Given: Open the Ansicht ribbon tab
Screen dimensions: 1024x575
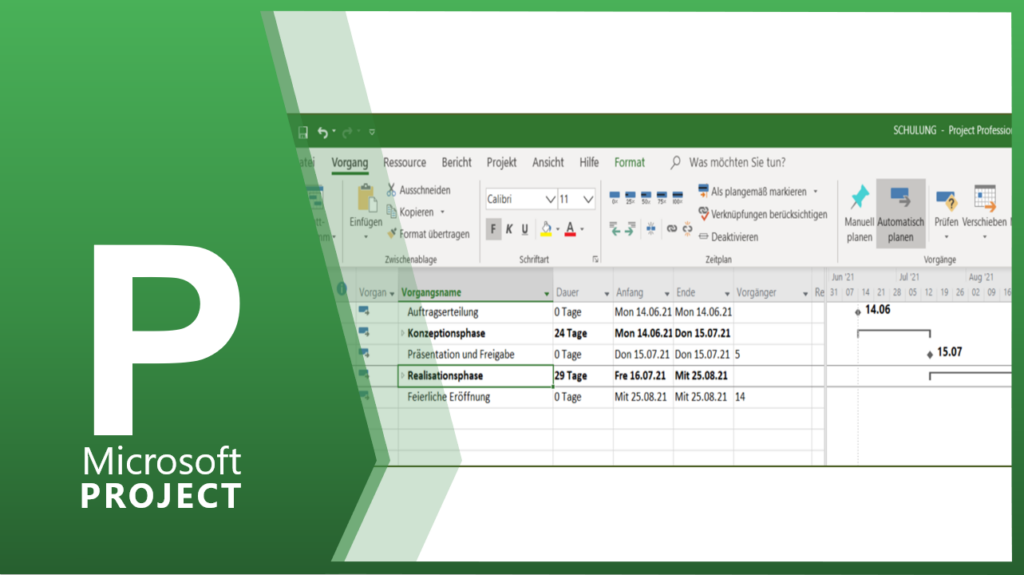Looking at the screenshot, I should [x=548, y=163].
